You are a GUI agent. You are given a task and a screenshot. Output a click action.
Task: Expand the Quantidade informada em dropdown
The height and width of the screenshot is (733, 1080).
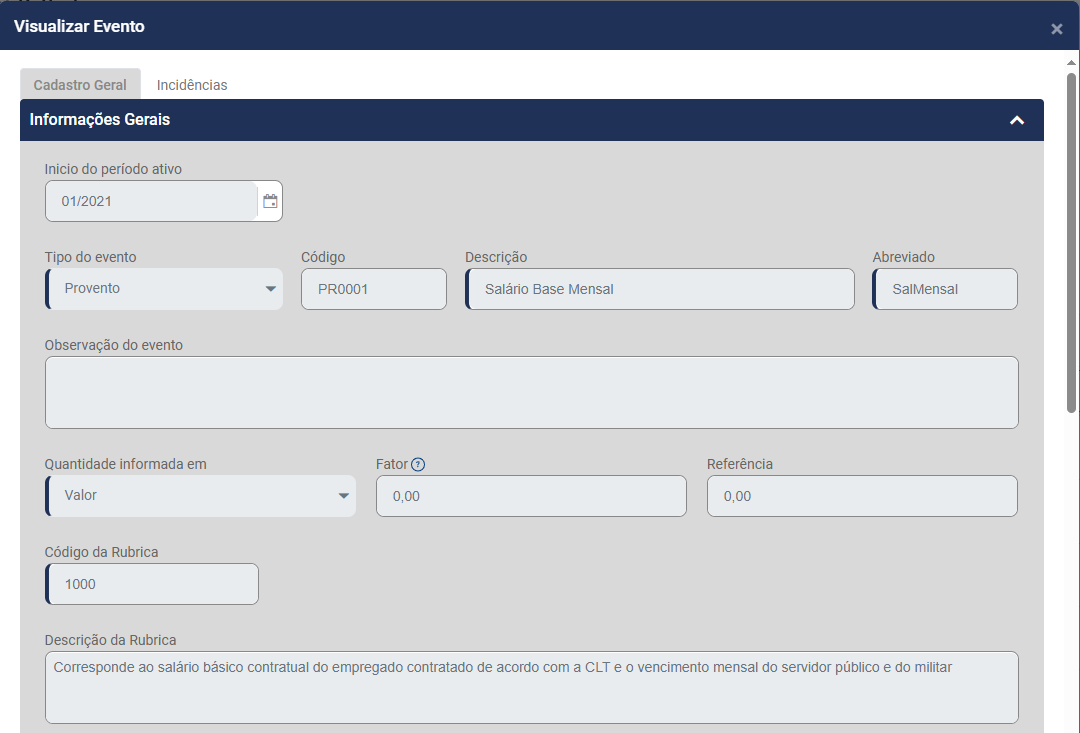pyautogui.click(x=343, y=496)
